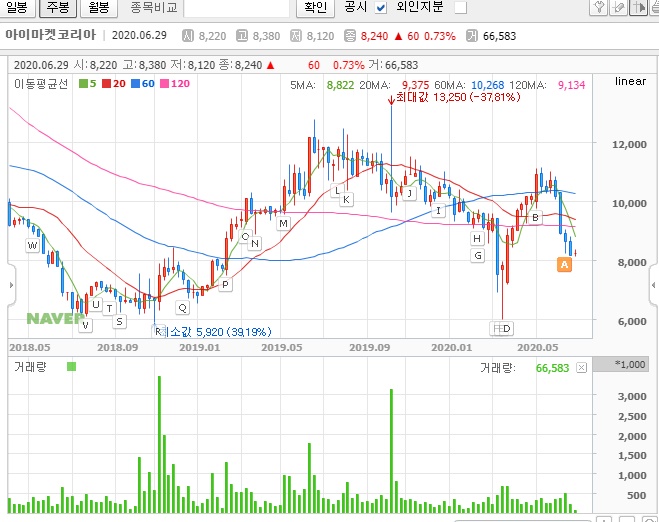Click the 아이마켓코리아 stock name
Screen dimensions: 659x522
pyautogui.click(x=51, y=35)
